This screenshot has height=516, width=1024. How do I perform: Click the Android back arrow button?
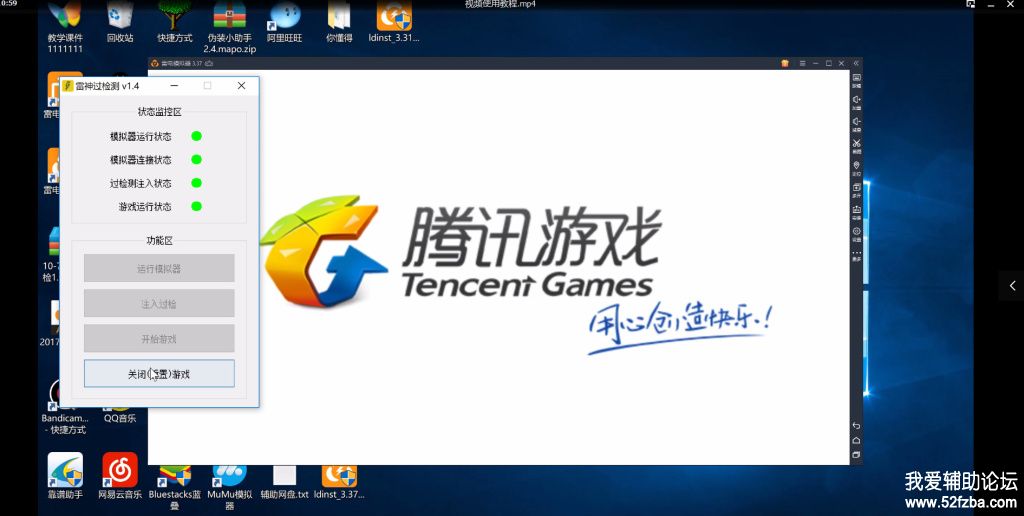pyautogui.click(x=856, y=426)
